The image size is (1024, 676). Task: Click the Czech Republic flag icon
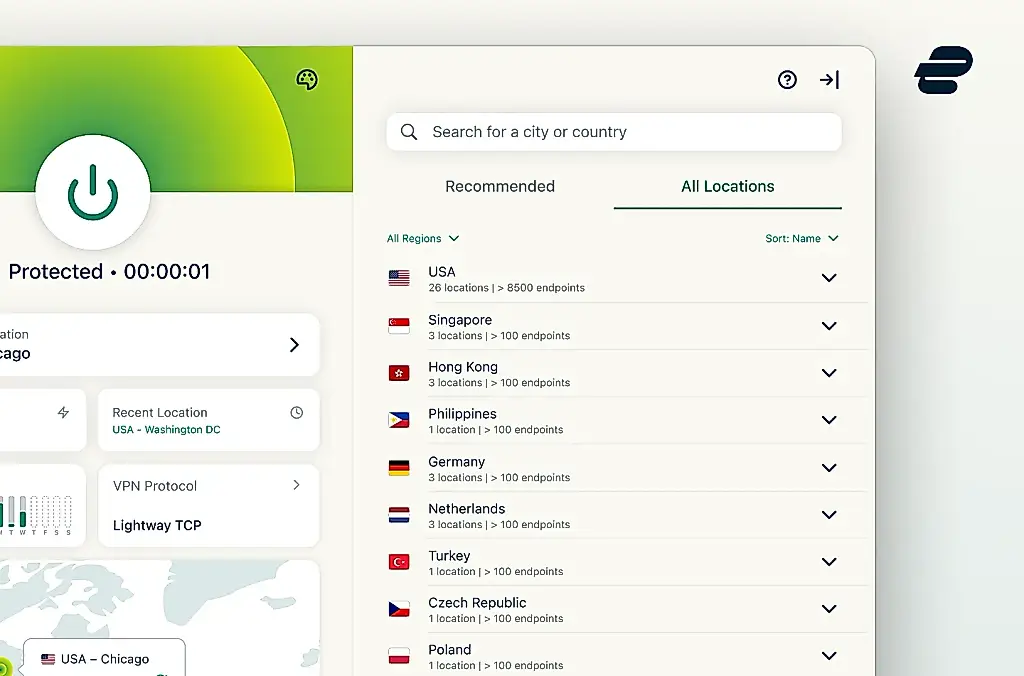pos(399,609)
